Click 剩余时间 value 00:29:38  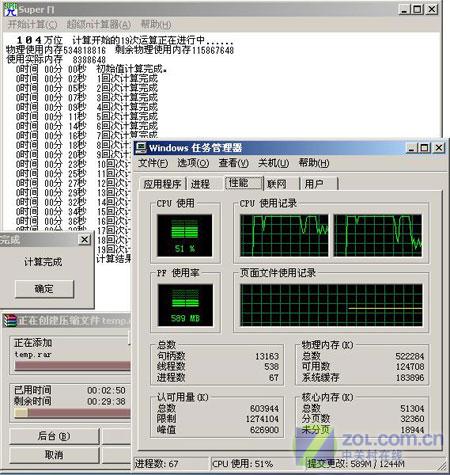[106, 402]
